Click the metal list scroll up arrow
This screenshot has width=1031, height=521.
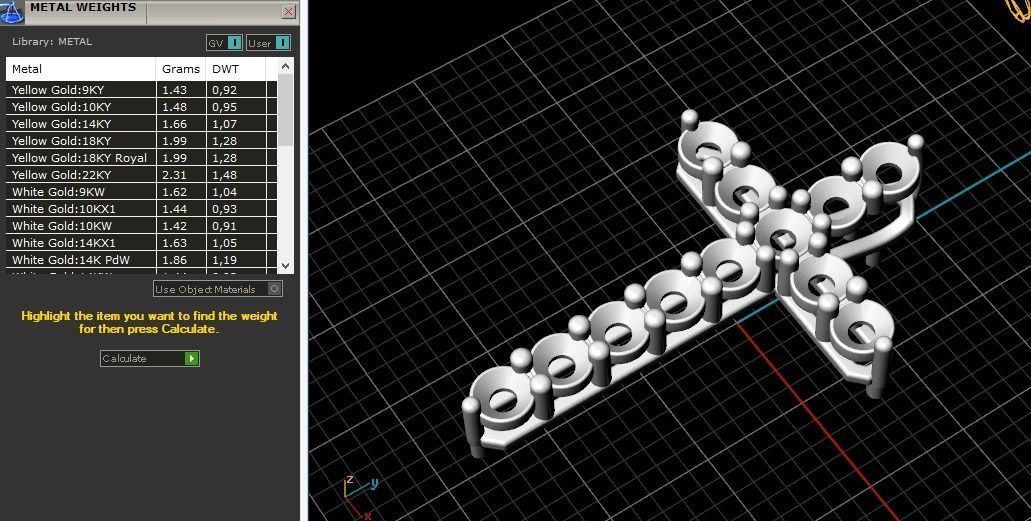(285, 66)
